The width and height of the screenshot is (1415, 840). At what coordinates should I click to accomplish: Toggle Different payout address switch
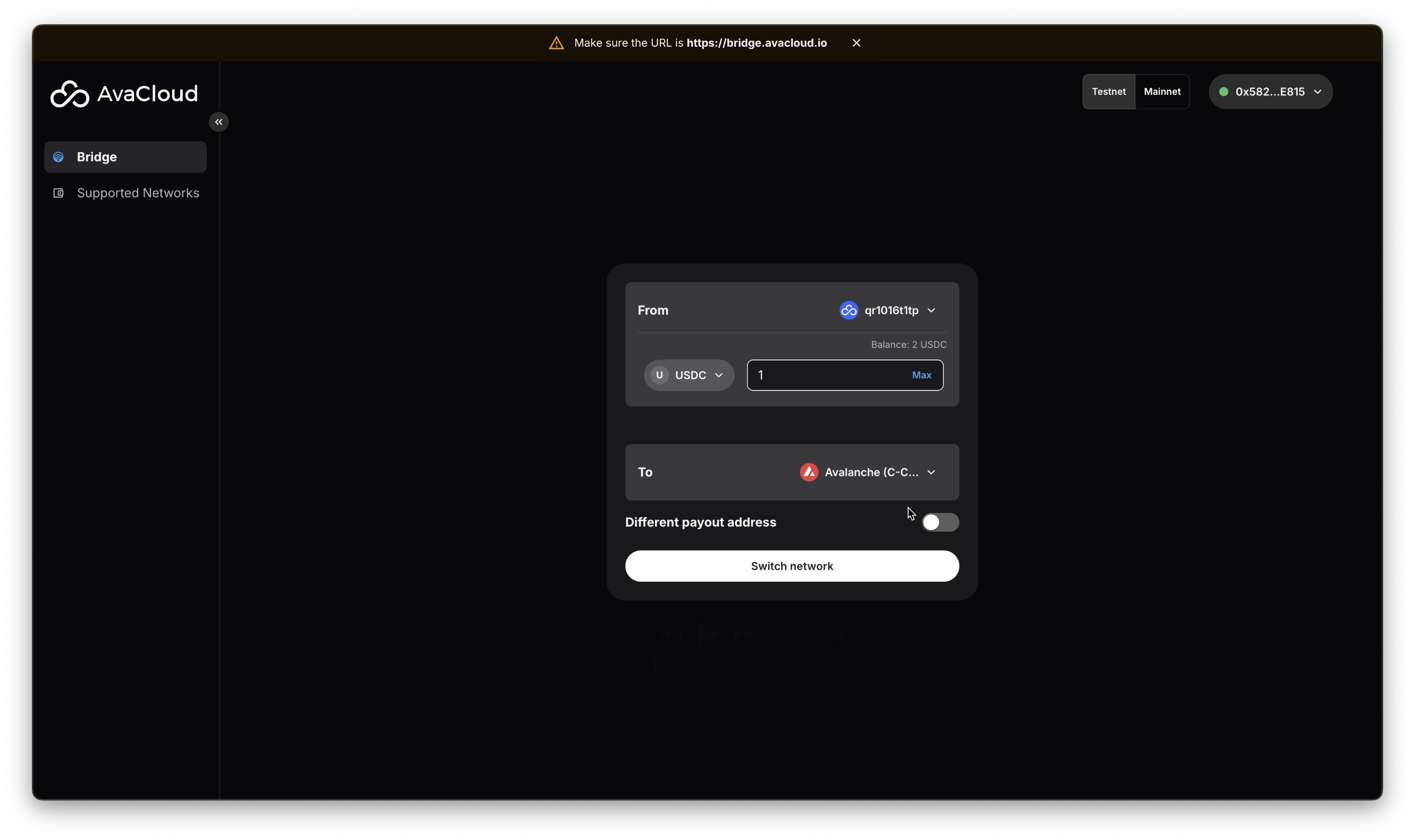(940, 522)
